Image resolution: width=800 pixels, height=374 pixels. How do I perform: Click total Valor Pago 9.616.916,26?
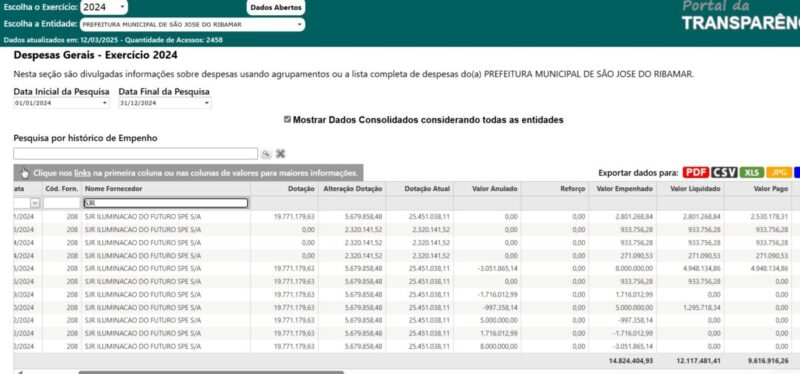click(x=768, y=361)
